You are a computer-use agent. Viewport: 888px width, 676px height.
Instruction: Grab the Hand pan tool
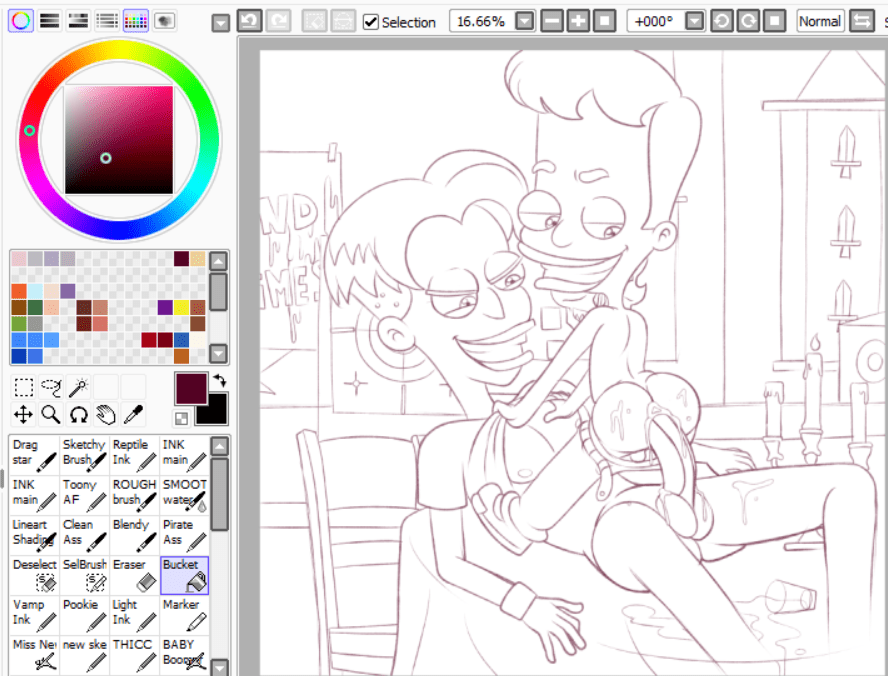(x=104, y=414)
